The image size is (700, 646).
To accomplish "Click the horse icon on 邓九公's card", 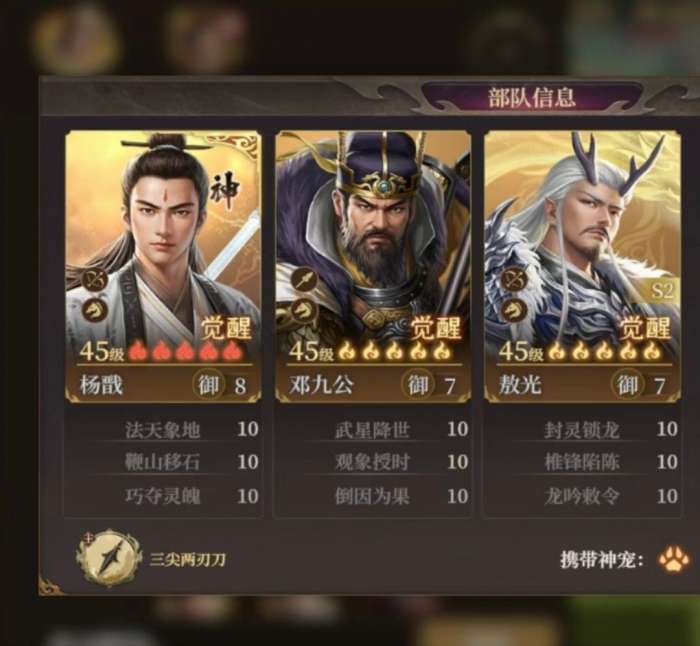I will (x=305, y=310).
